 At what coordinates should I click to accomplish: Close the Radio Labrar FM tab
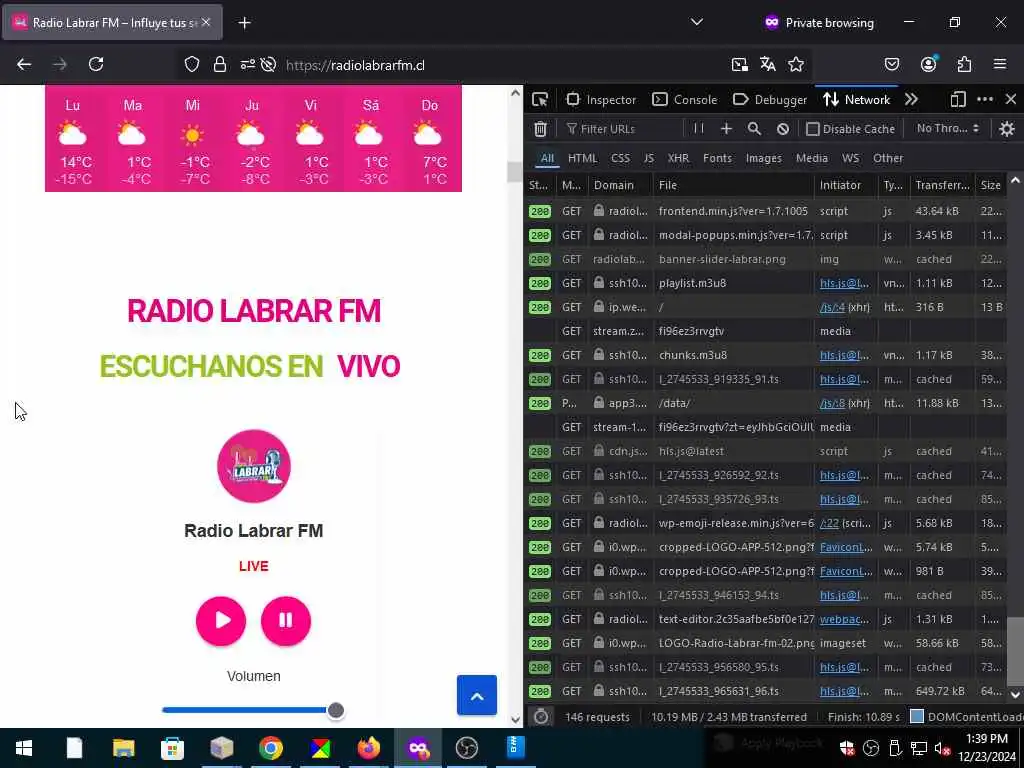point(206,22)
